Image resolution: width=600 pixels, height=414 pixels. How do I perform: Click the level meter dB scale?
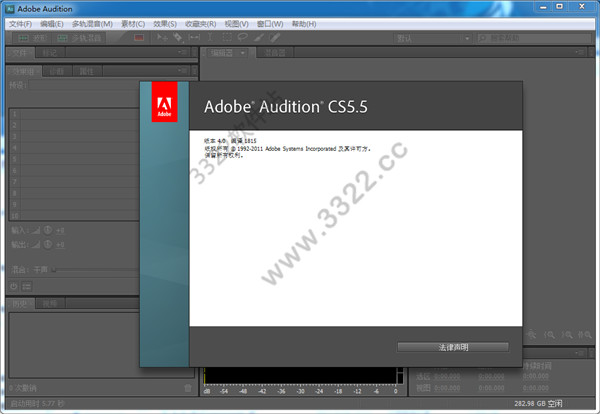[302, 391]
